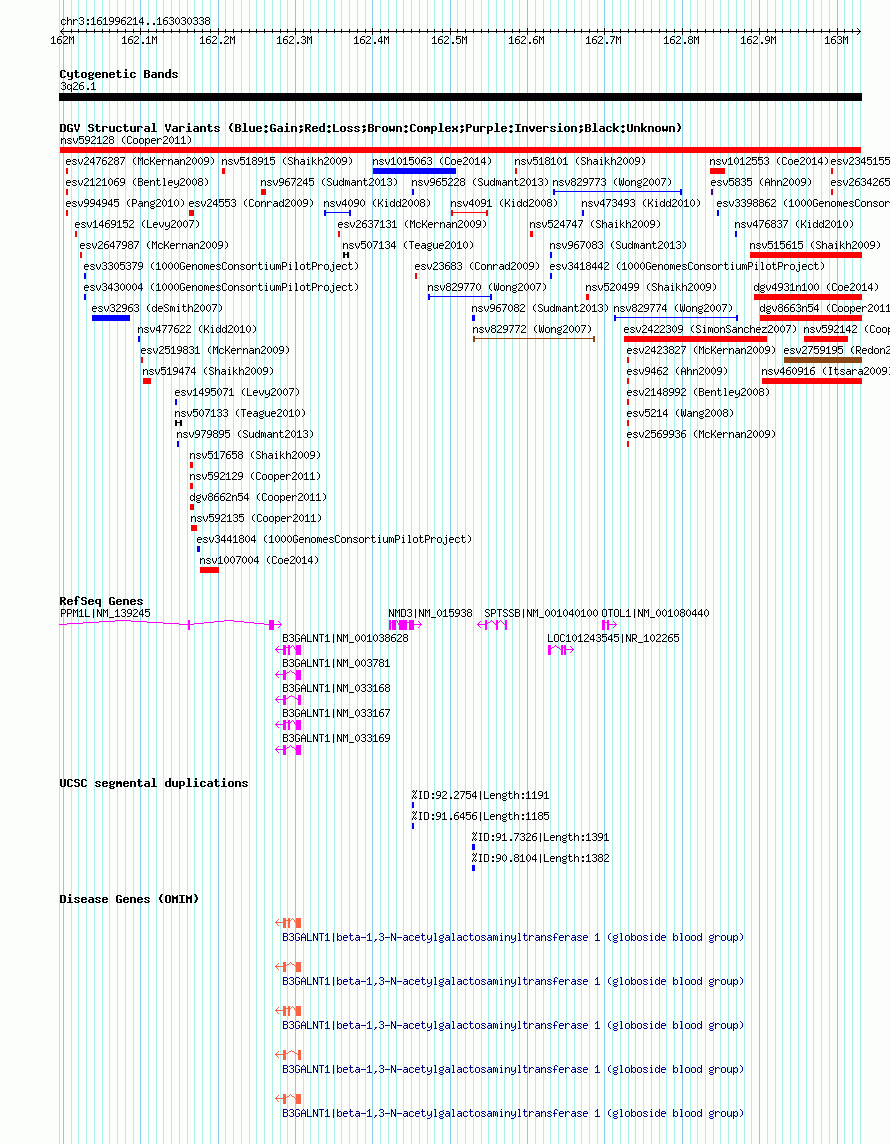Click DGV Structural Variants track title

(371, 128)
